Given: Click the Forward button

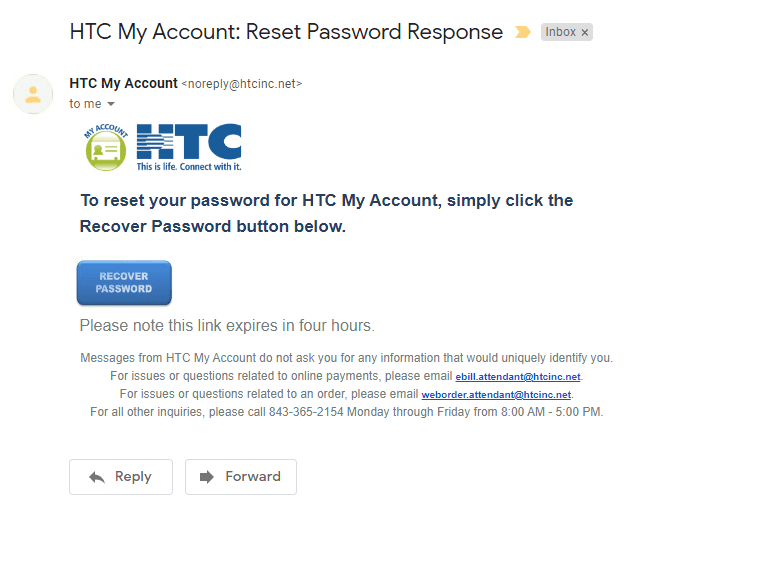Looking at the screenshot, I should pos(241,477).
